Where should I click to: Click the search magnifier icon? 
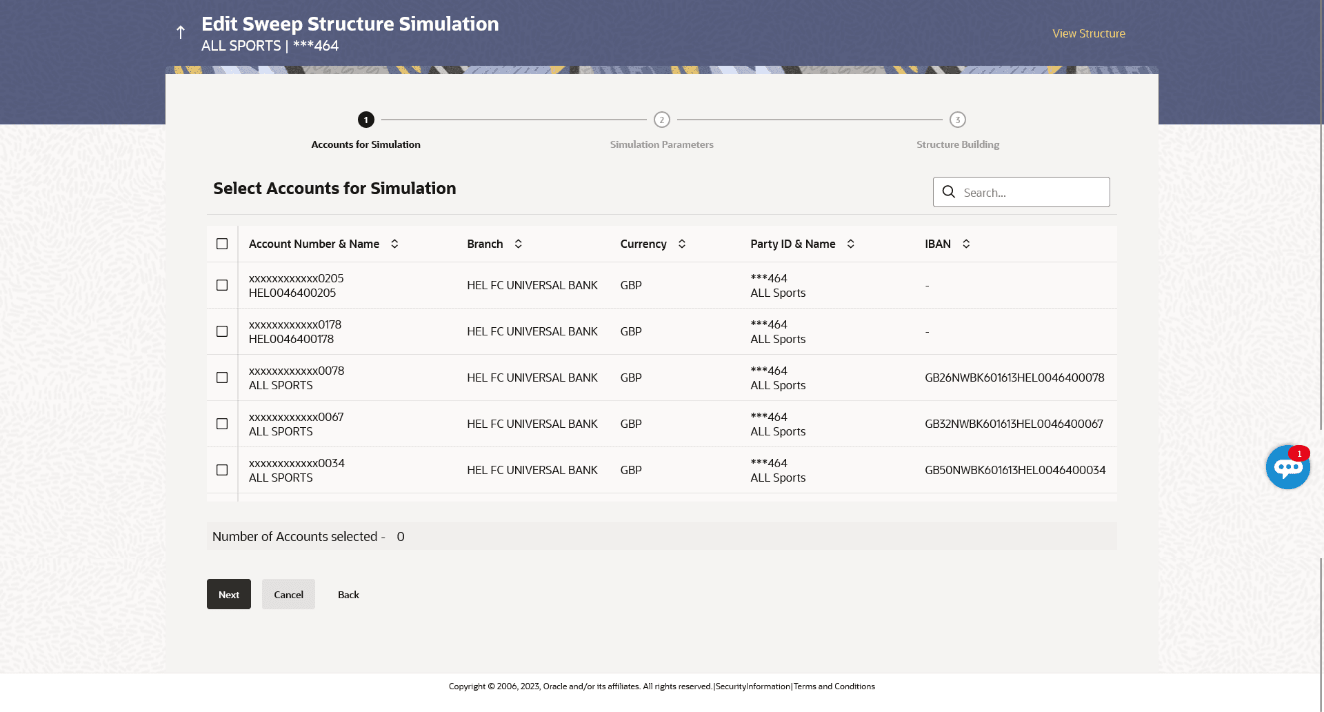(x=948, y=192)
